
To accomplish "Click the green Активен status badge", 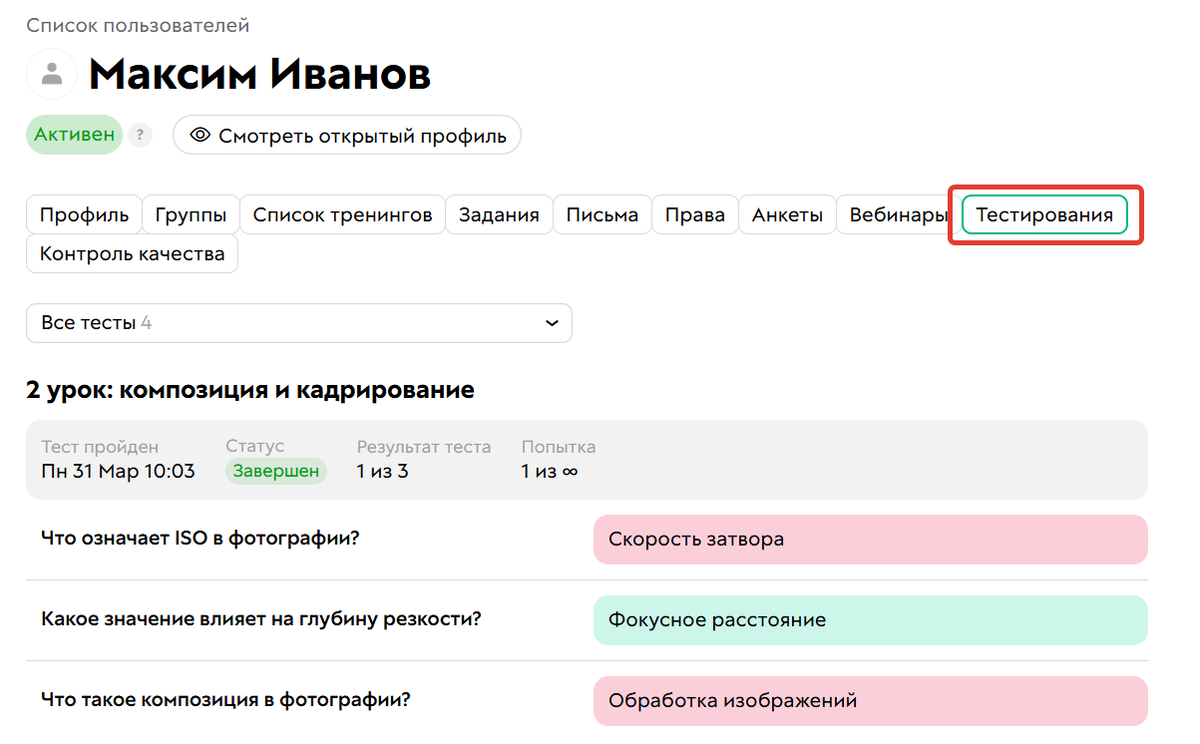I will 73,133.
